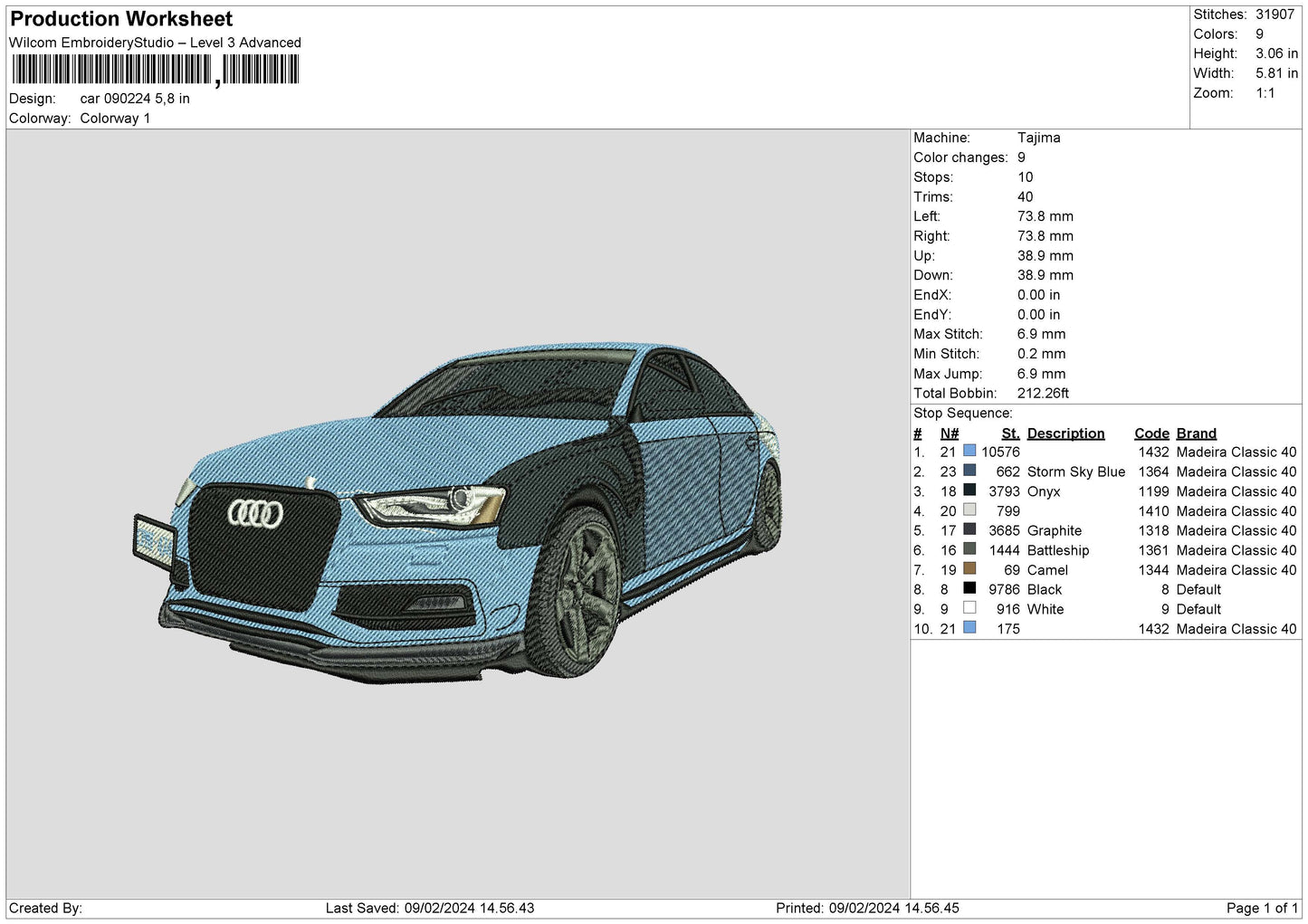Select the "Onyx" description text
The width and height of the screenshot is (1308, 924).
tap(1044, 491)
